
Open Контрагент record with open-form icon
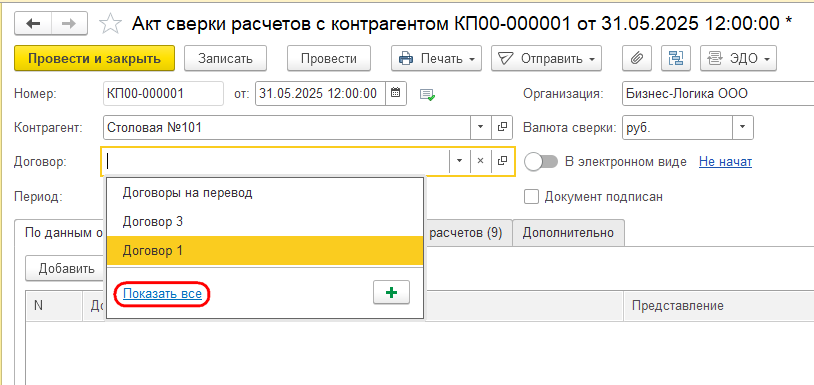[x=502, y=127]
